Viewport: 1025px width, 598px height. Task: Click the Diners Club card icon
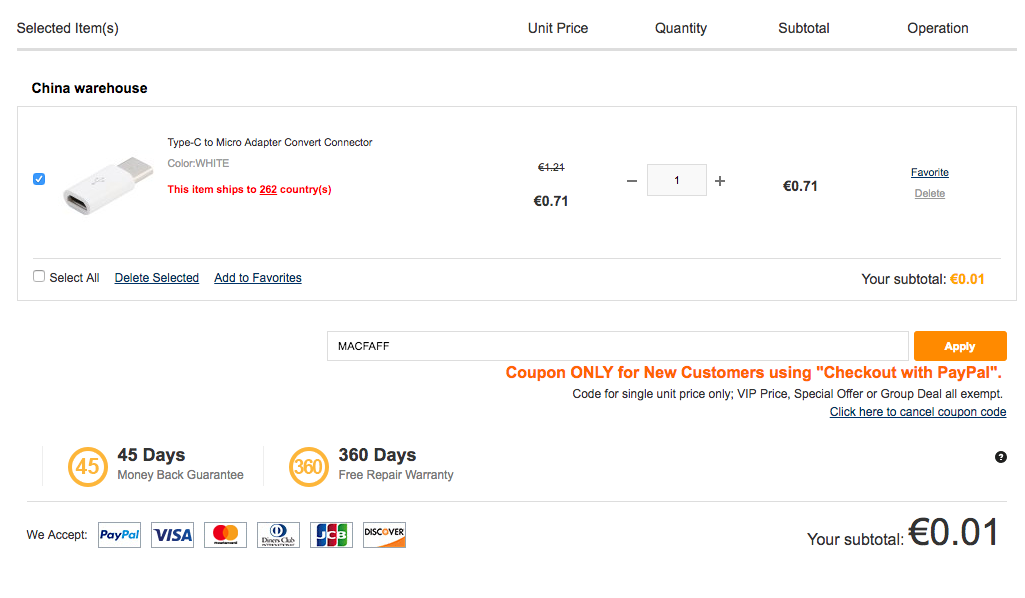click(x=278, y=535)
